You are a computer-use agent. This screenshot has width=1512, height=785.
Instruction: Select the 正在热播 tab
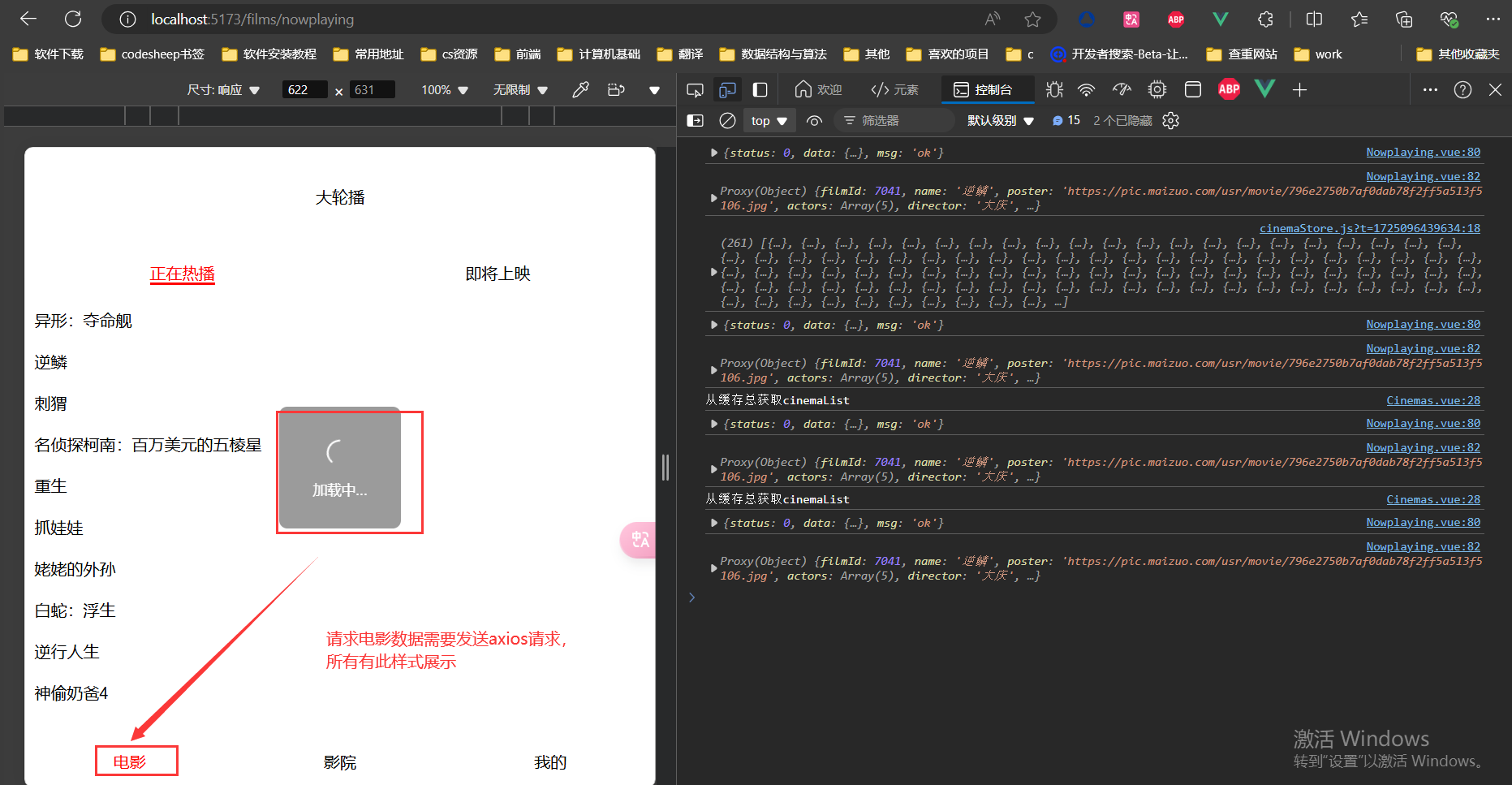[x=182, y=274]
